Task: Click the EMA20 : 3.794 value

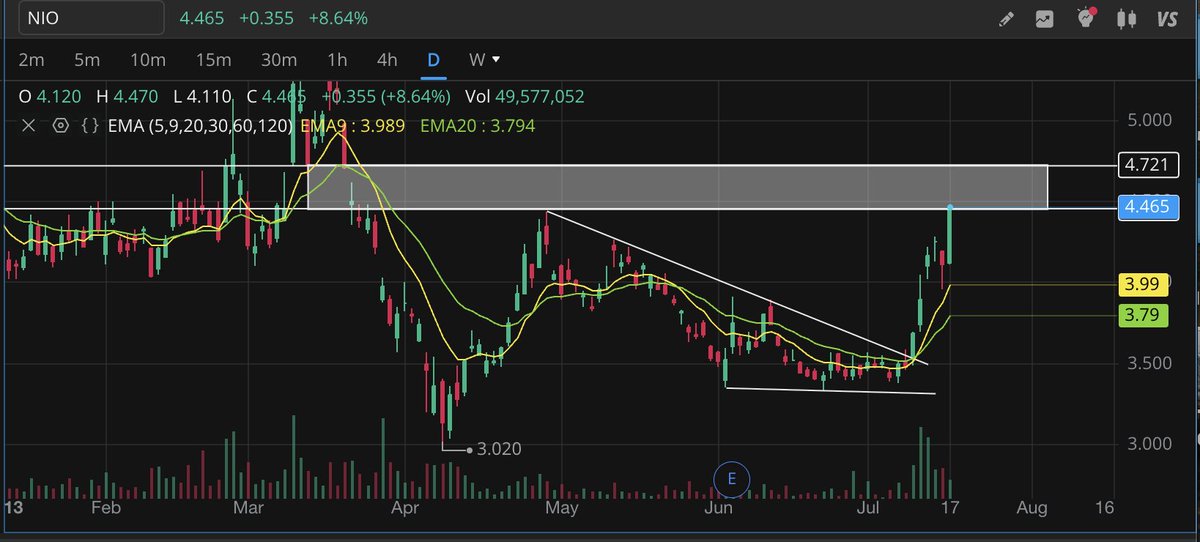Action: coord(477,126)
